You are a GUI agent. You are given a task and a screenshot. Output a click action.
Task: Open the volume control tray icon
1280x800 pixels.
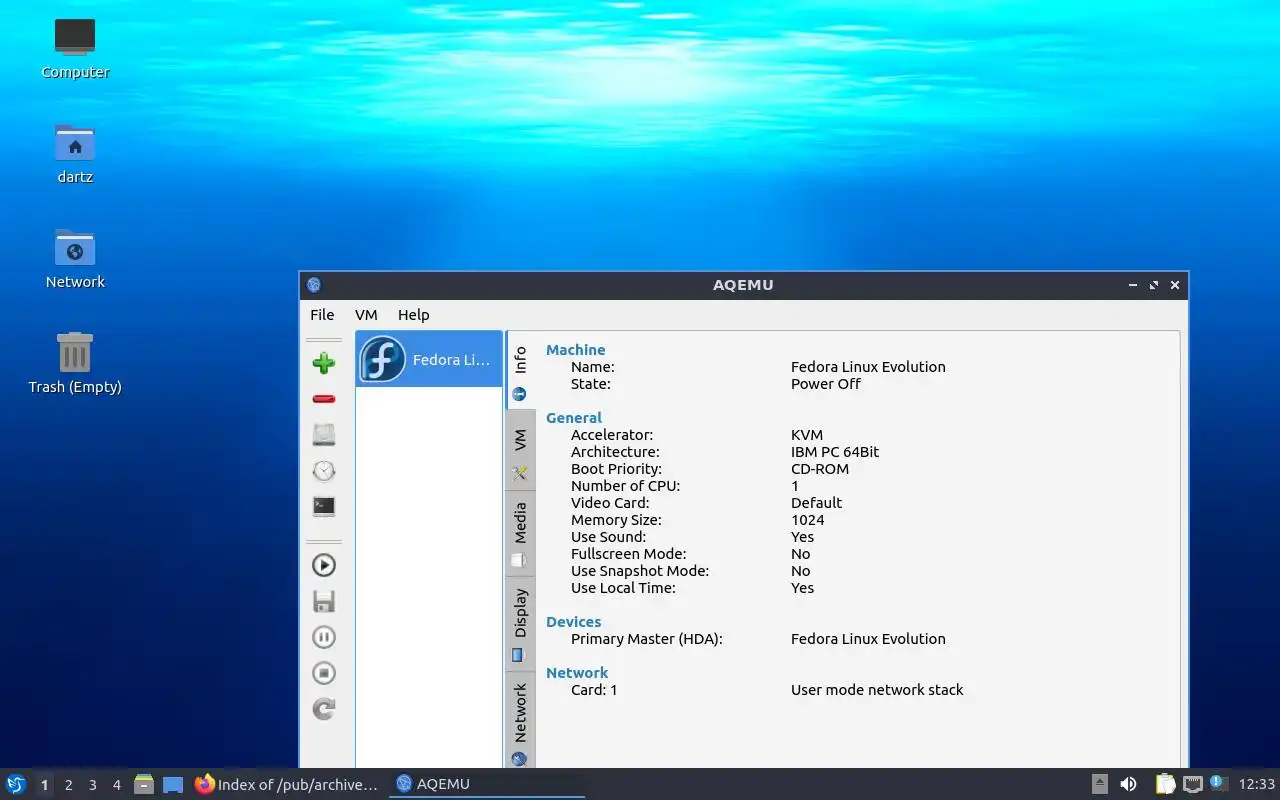coord(1128,784)
